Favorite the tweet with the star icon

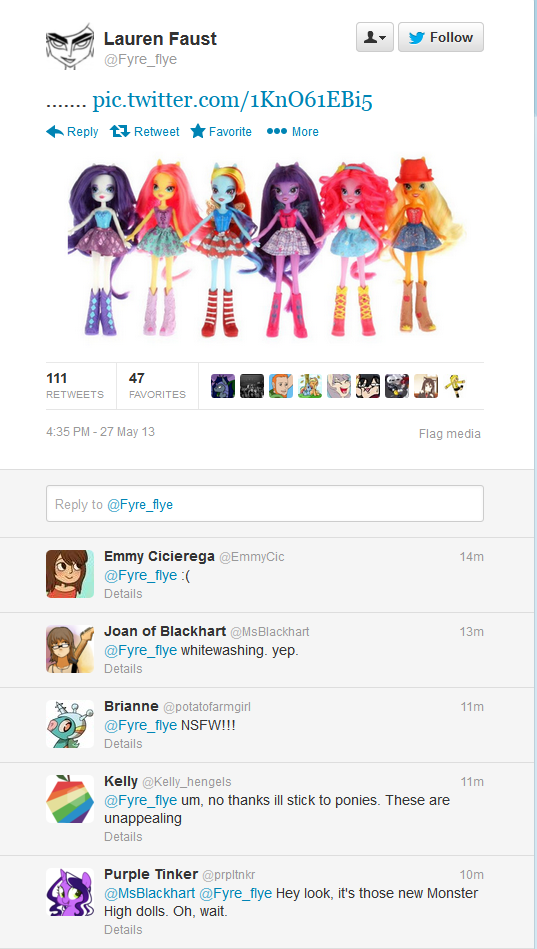(x=221, y=131)
